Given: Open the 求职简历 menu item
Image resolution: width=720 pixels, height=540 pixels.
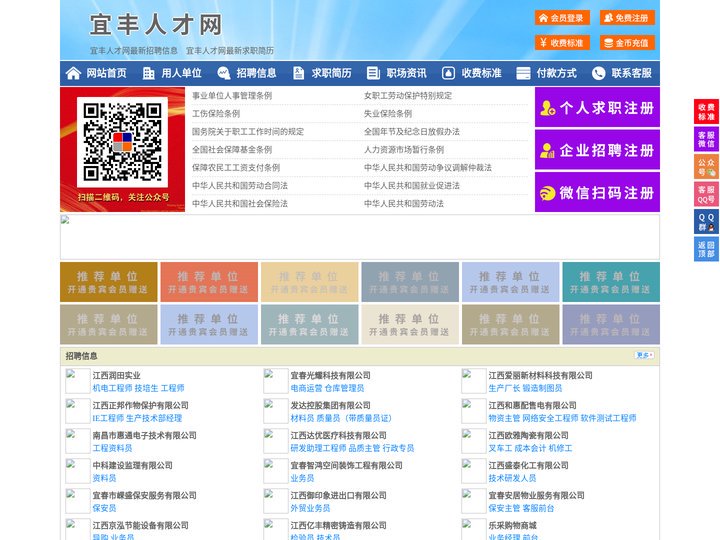Looking at the screenshot, I should pos(331,73).
